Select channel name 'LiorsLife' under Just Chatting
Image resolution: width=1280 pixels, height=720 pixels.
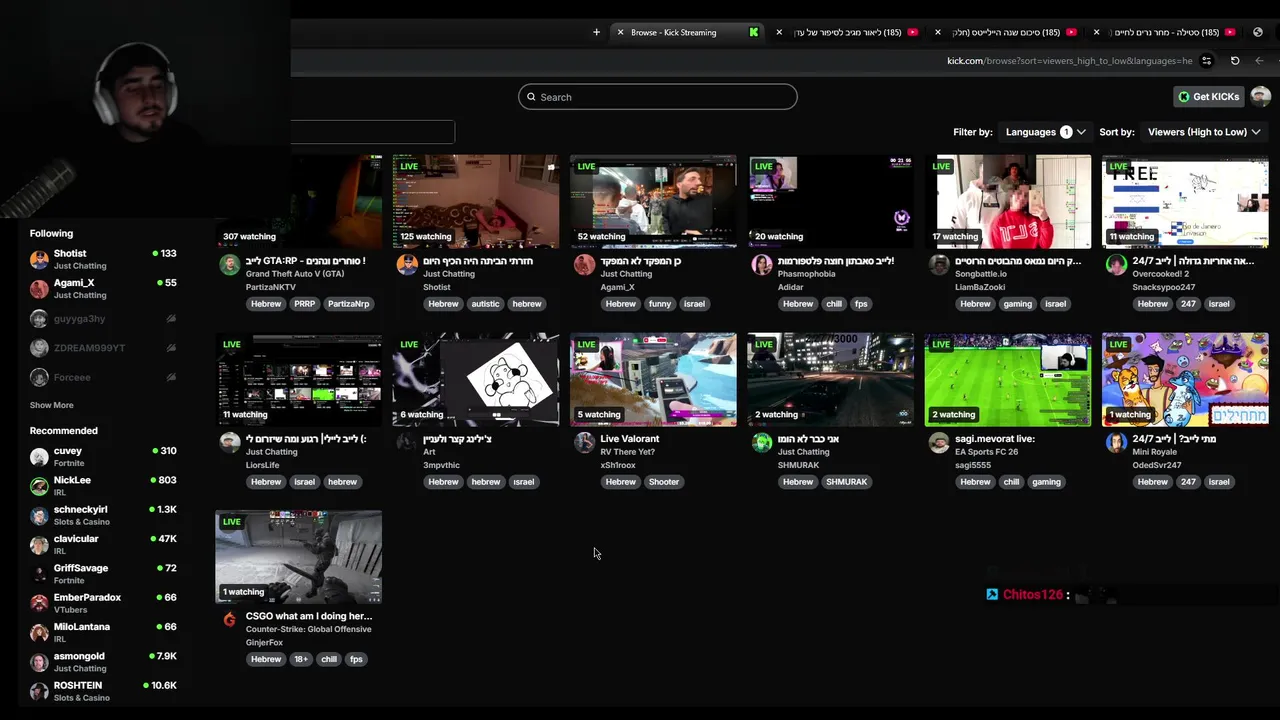[263, 465]
